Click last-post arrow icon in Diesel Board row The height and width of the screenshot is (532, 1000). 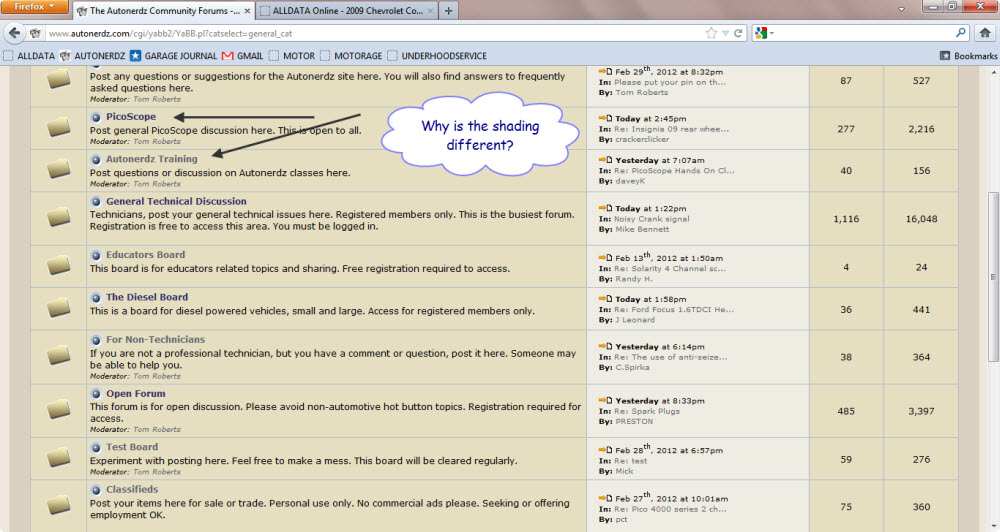tap(605, 299)
